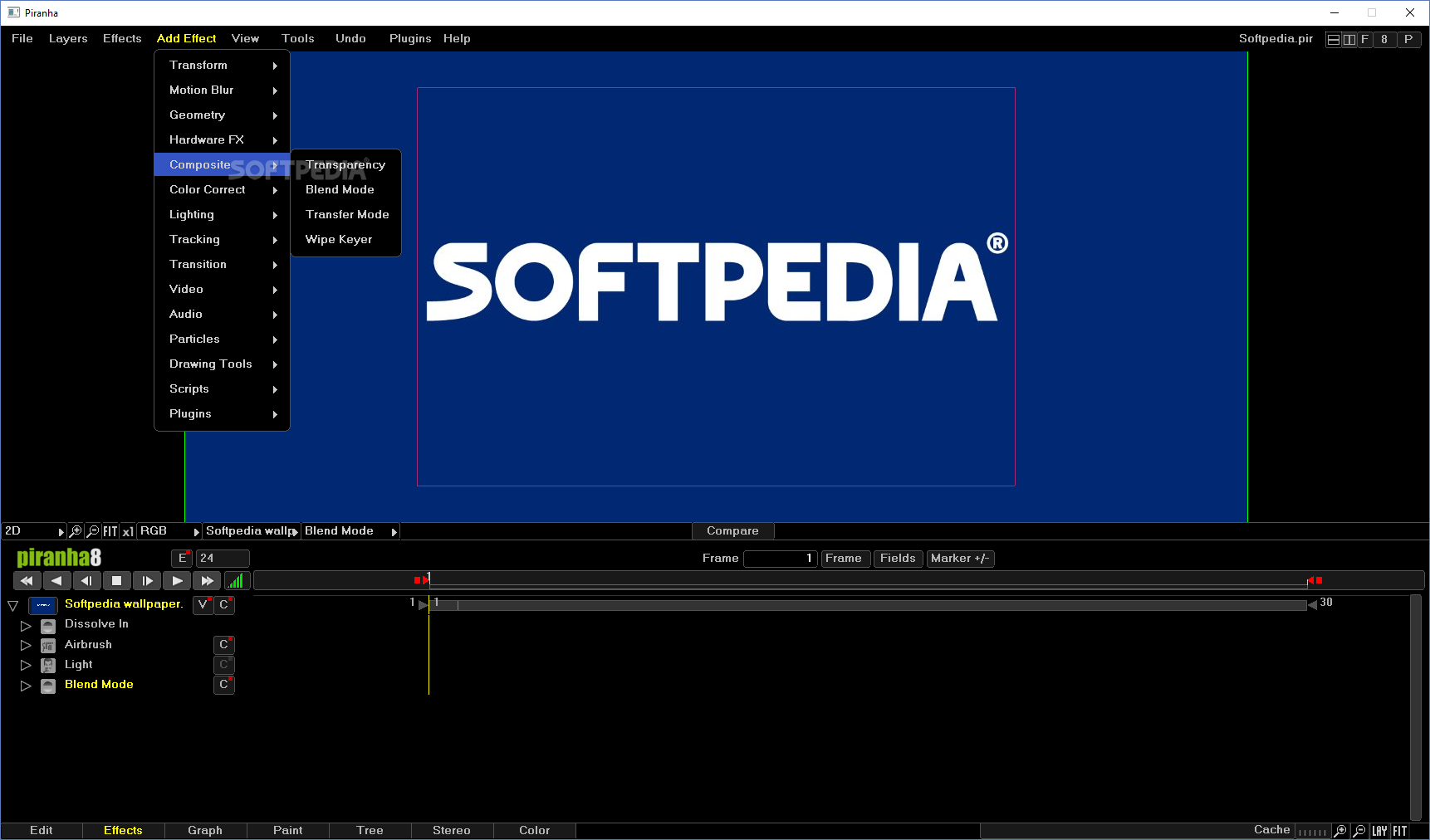
Task: Select the Softpedia wallpaper layer thumbnail
Action: (43, 605)
